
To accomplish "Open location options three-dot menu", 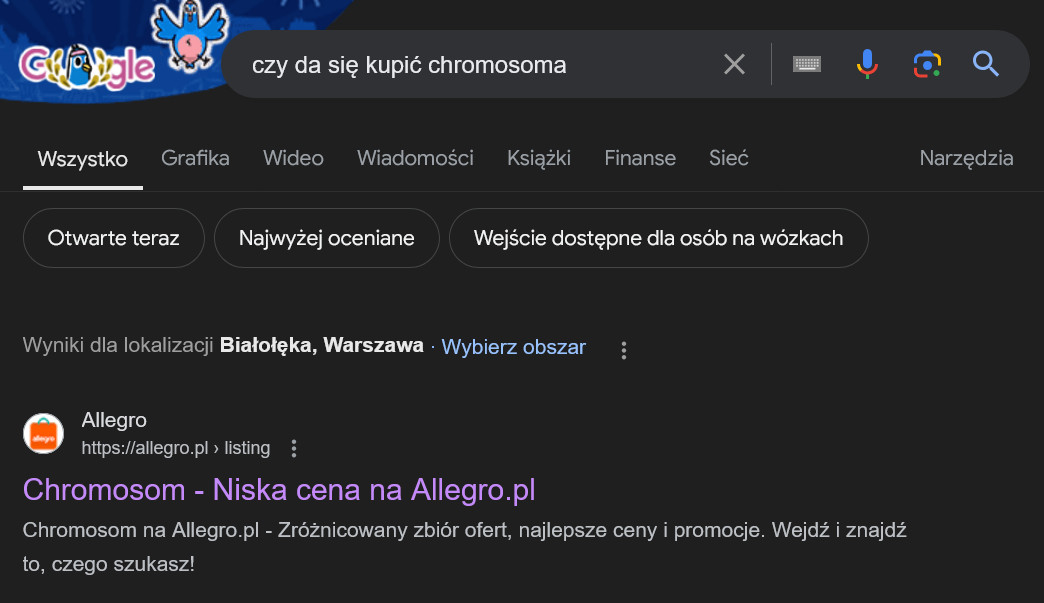I will coord(624,350).
